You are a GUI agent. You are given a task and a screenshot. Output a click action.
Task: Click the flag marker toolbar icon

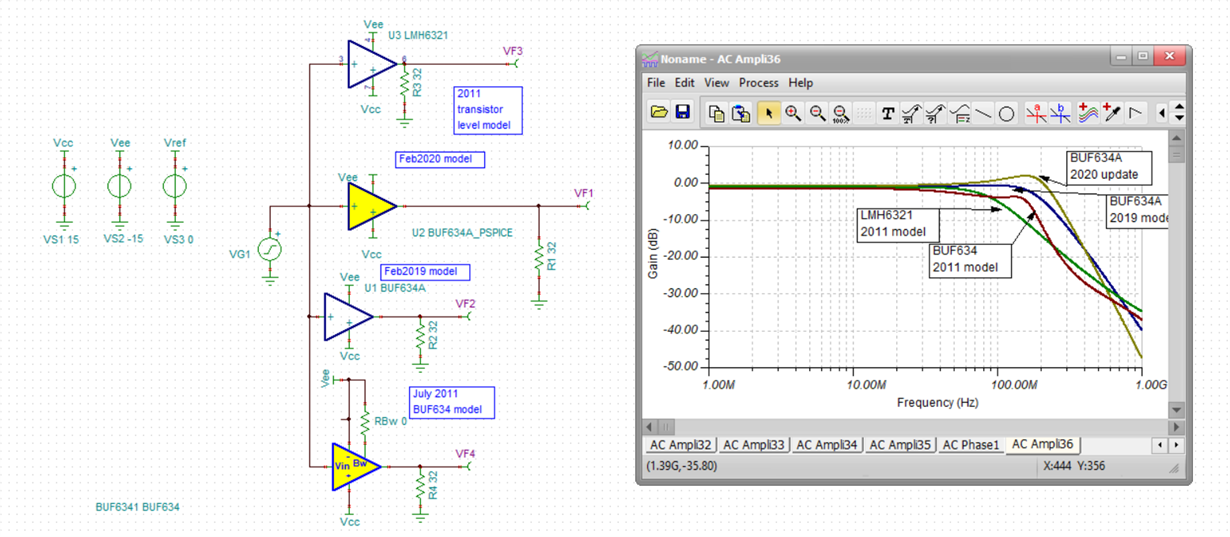(x=1136, y=113)
